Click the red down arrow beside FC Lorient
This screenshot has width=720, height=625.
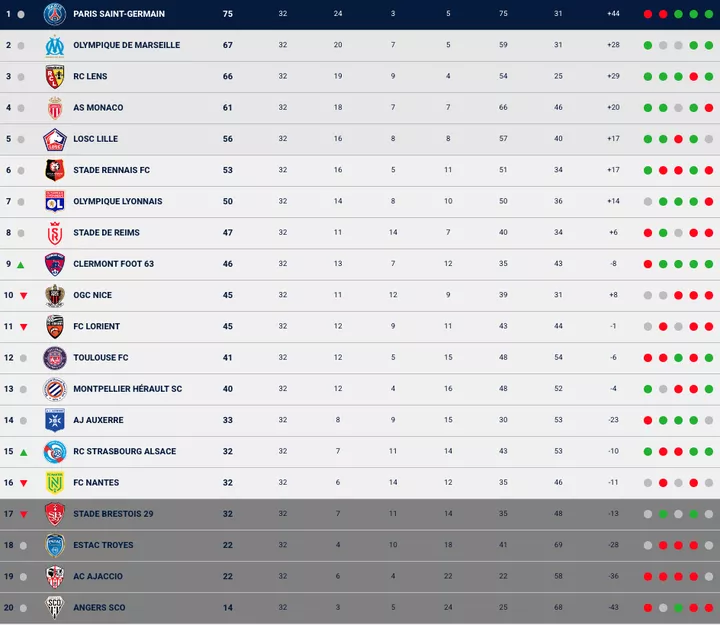(x=21, y=327)
